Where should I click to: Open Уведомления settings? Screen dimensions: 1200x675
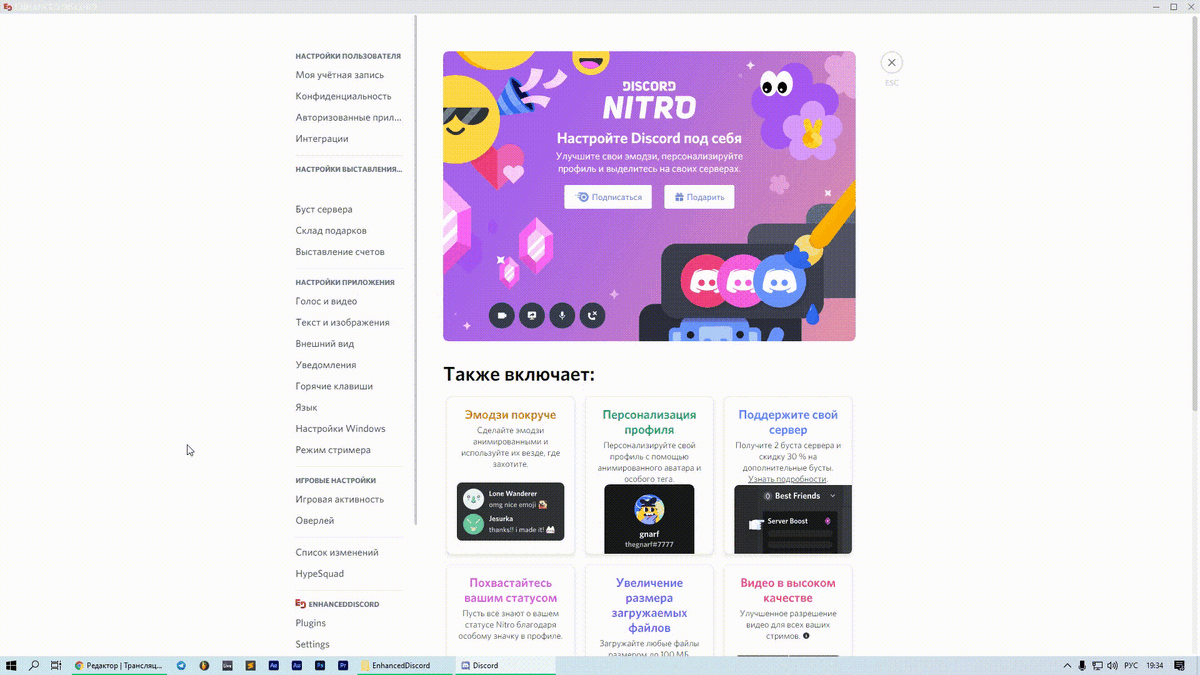326,365
